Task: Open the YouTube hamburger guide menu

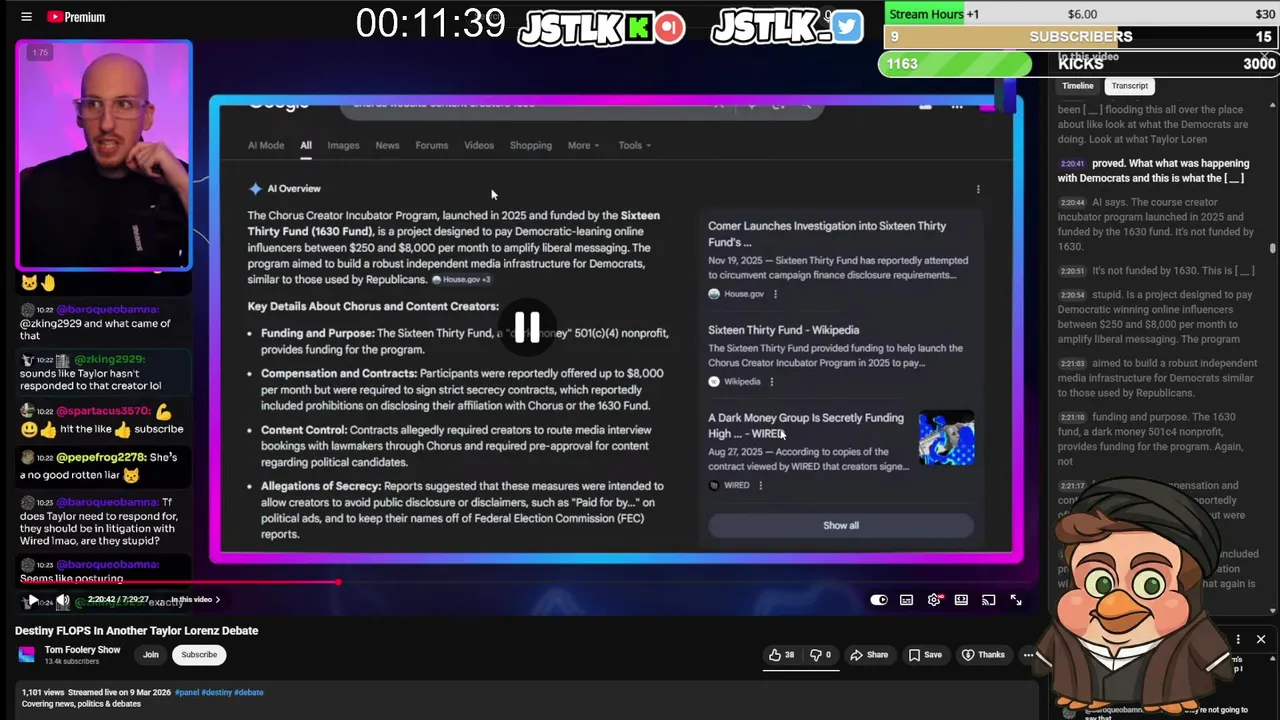Action: coord(26,17)
